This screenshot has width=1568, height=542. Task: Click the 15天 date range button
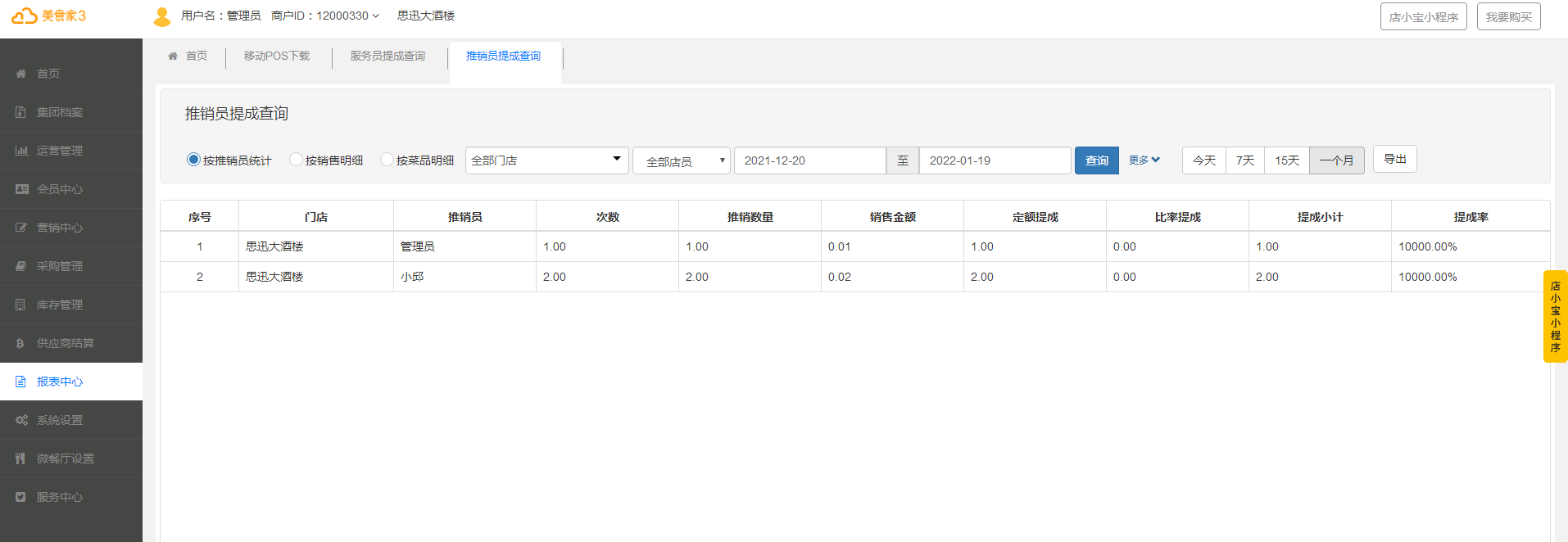pos(1286,160)
